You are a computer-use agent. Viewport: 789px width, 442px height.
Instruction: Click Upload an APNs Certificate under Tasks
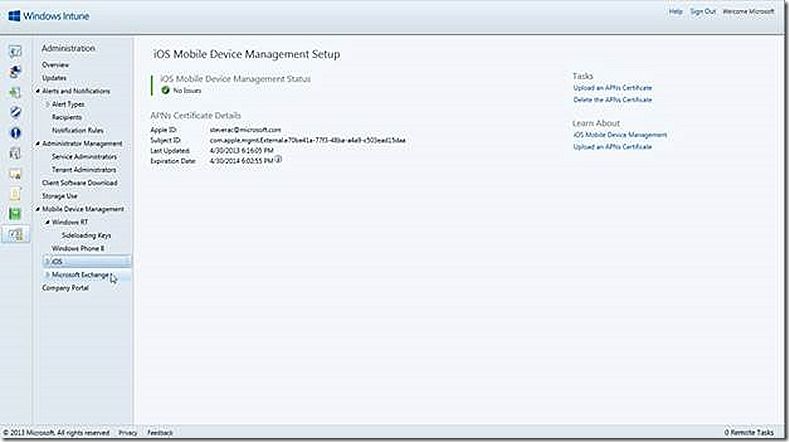click(612, 88)
